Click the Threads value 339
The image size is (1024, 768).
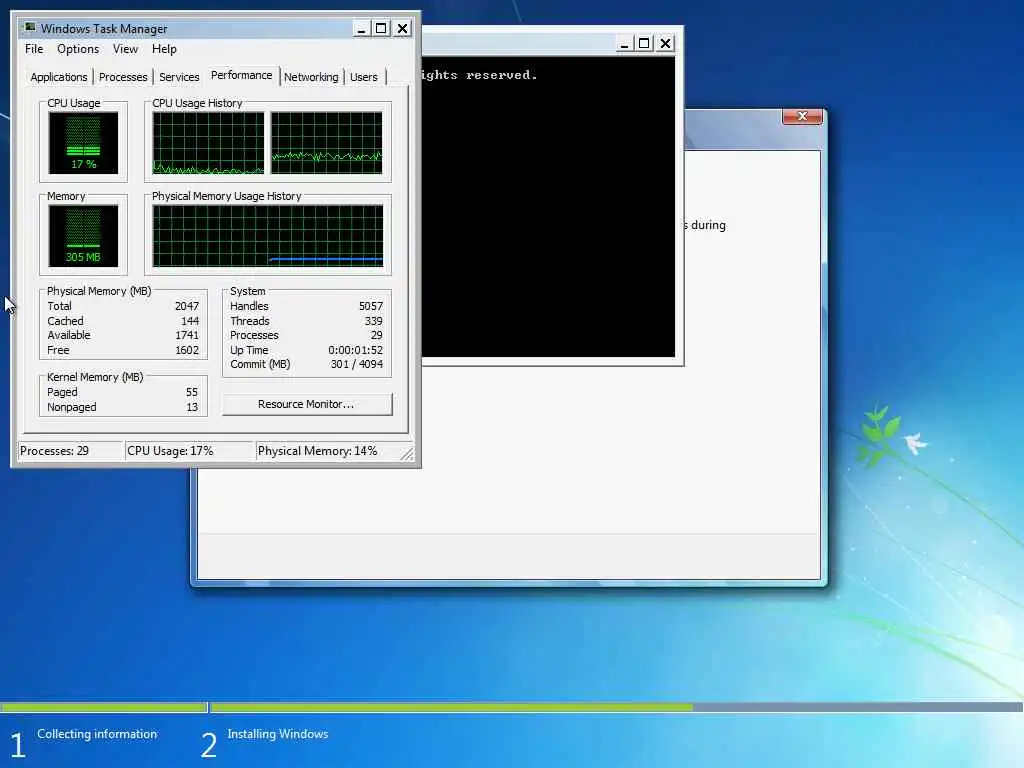[374, 321]
